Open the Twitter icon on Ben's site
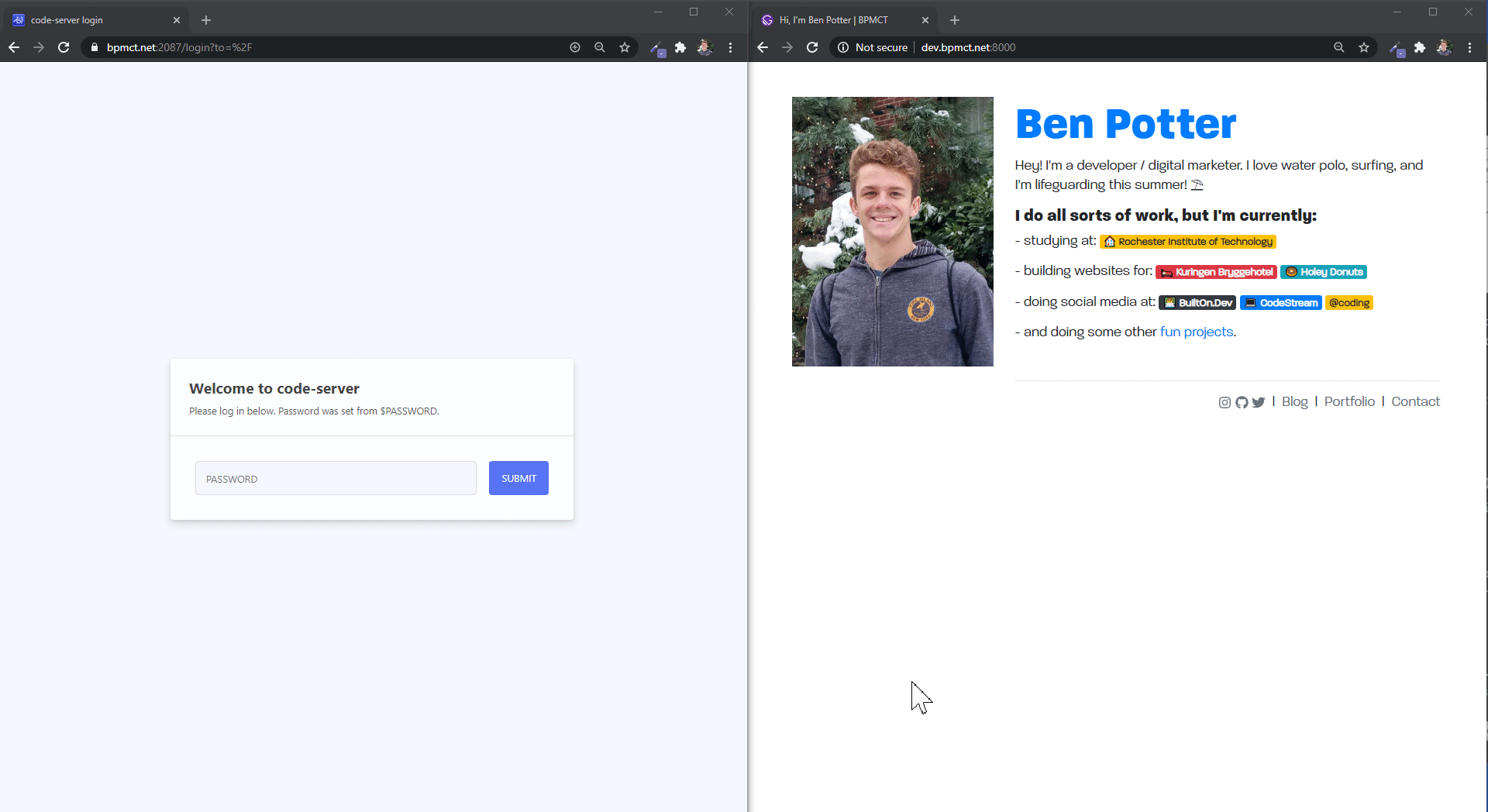The height and width of the screenshot is (812, 1488). (x=1259, y=402)
